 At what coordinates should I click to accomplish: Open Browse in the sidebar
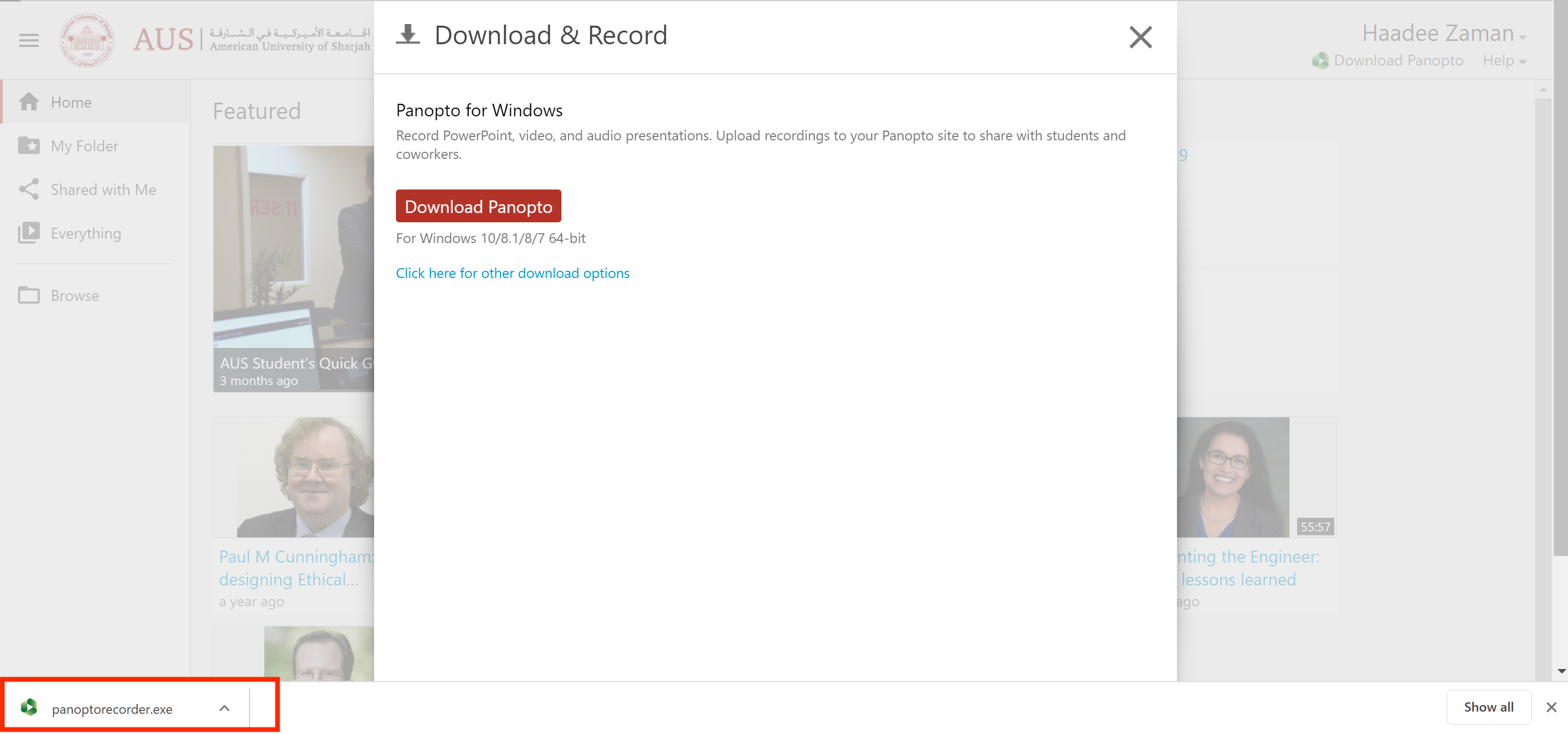(96, 295)
